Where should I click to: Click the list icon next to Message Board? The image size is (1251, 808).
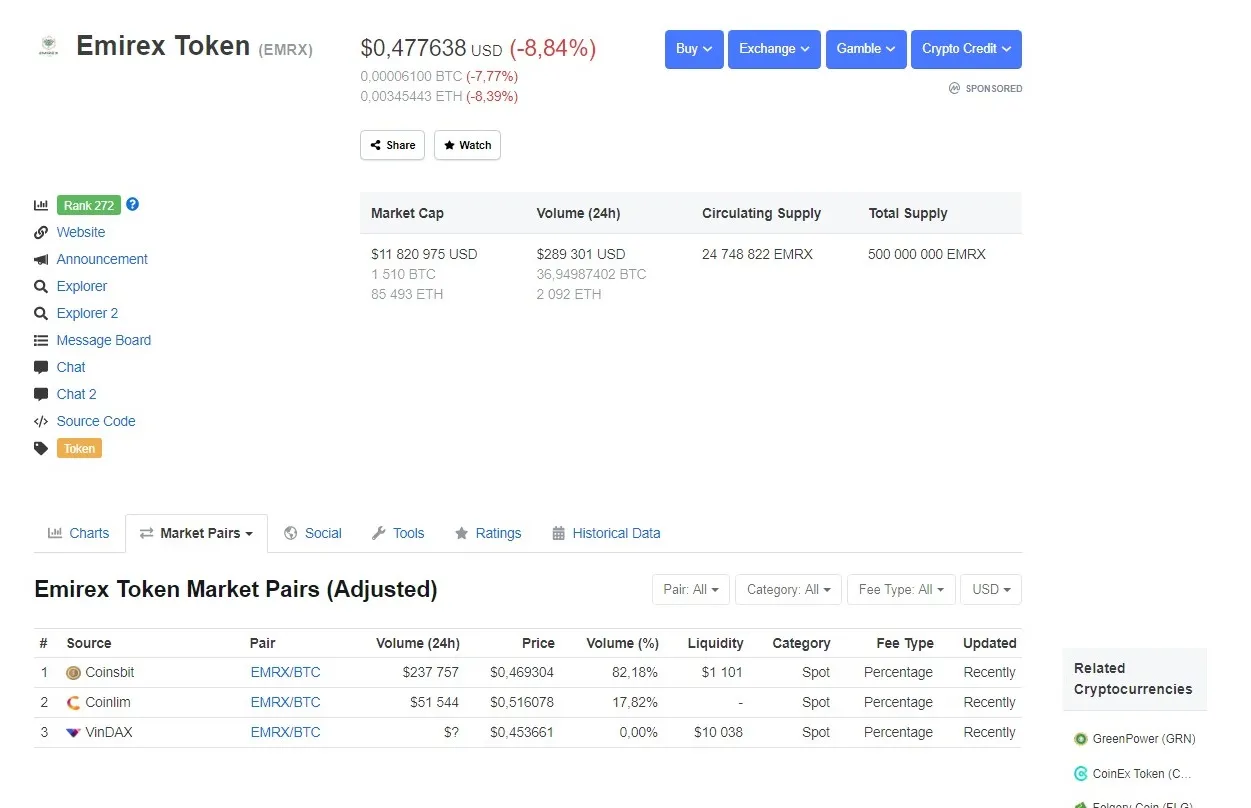pos(41,340)
